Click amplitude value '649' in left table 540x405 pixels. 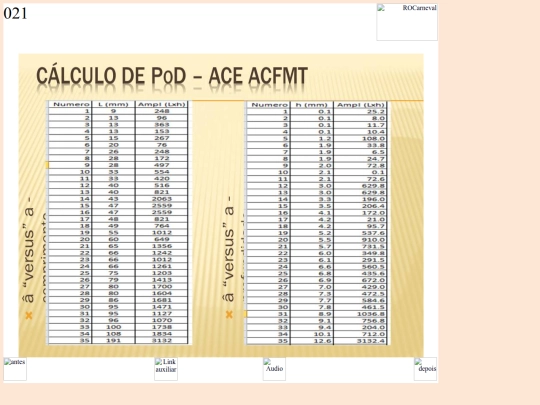[x=162, y=239]
